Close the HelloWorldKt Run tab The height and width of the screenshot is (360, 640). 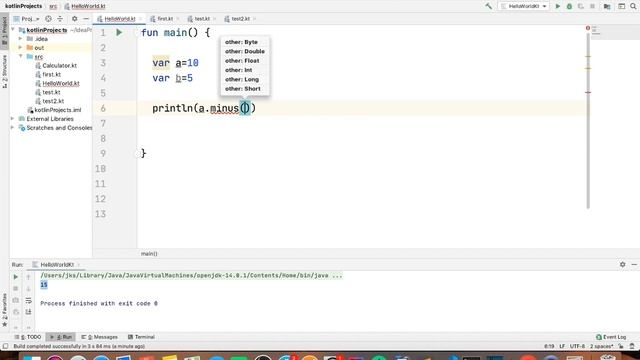click(x=78, y=265)
